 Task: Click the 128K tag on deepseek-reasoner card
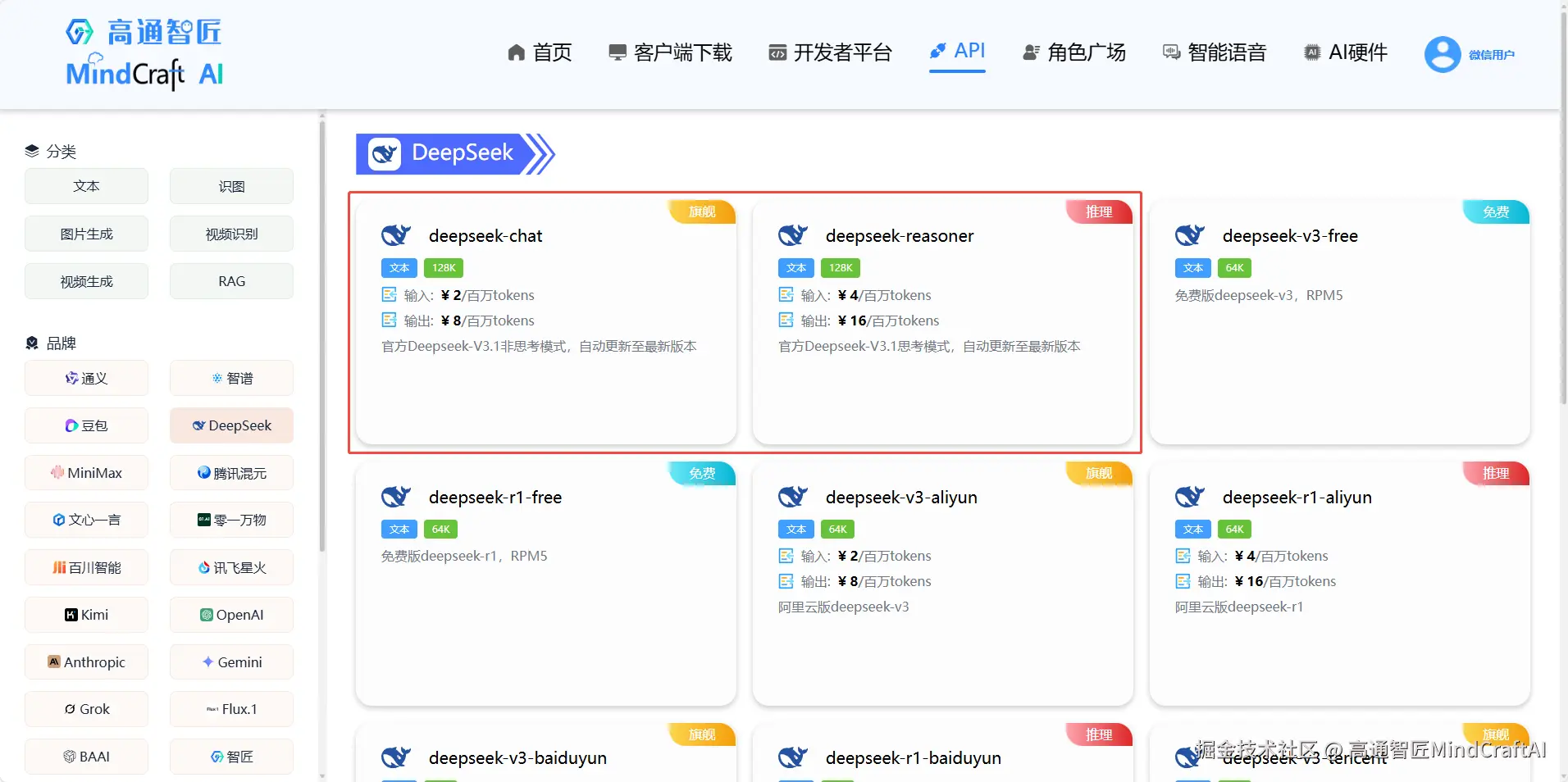pyautogui.click(x=841, y=268)
